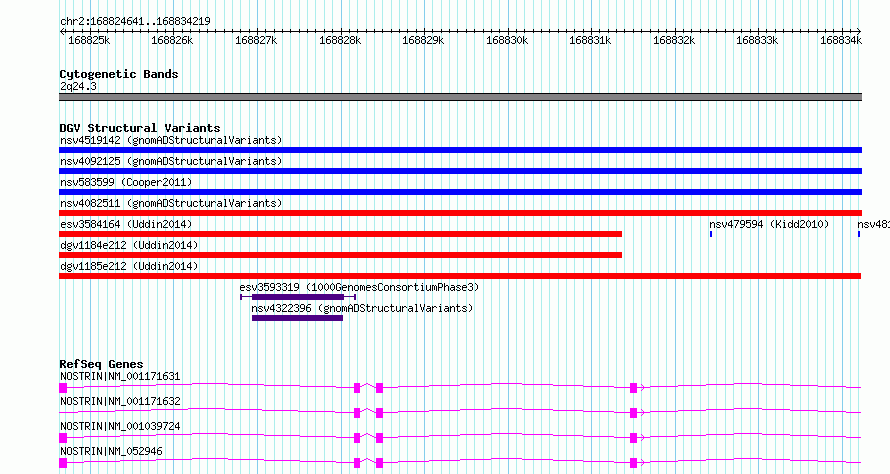
Task: Open the esv3584164 (Uddin2014) label
Action: click(x=126, y=224)
